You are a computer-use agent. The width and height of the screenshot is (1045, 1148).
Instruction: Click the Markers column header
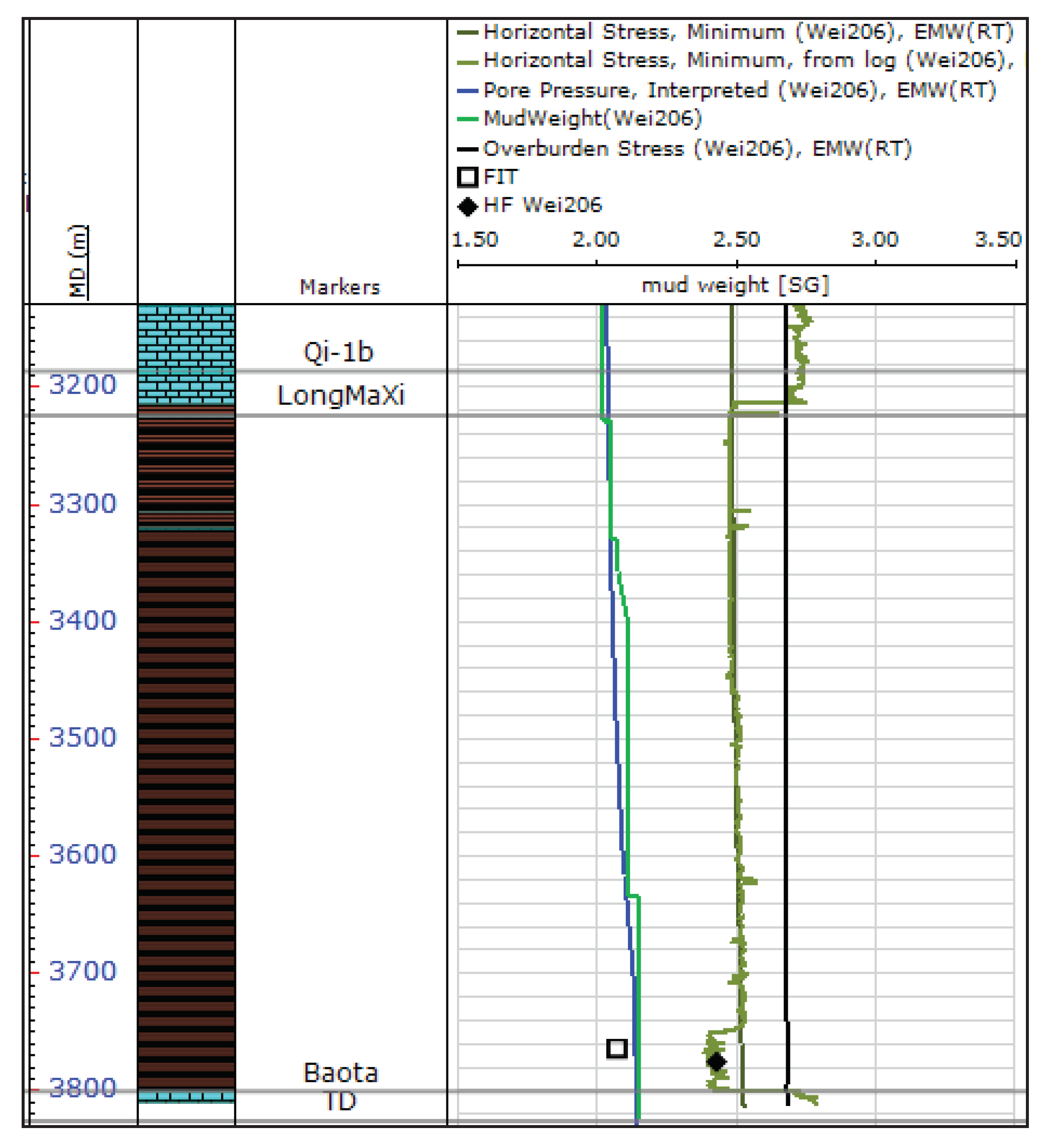340,287
